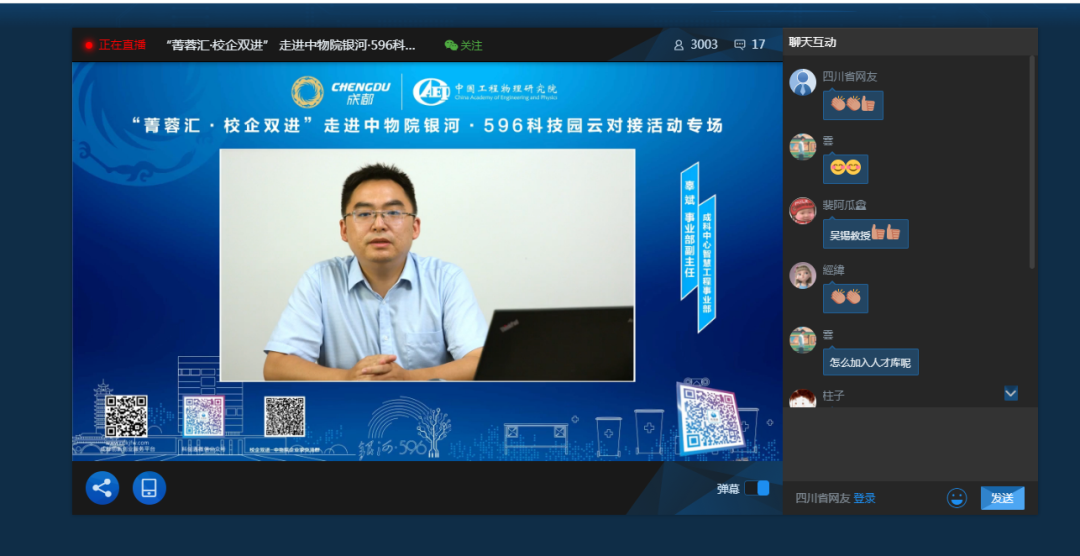This screenshot has height=556, width=1080.
Task: Open the emoji picker smiley icon
Action: coord(957,497)
